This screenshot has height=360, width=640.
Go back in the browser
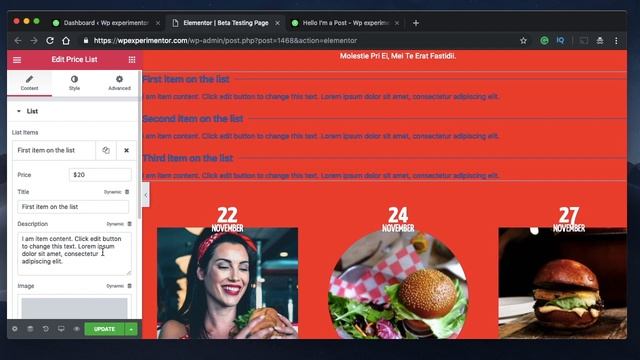coord(18,40)
